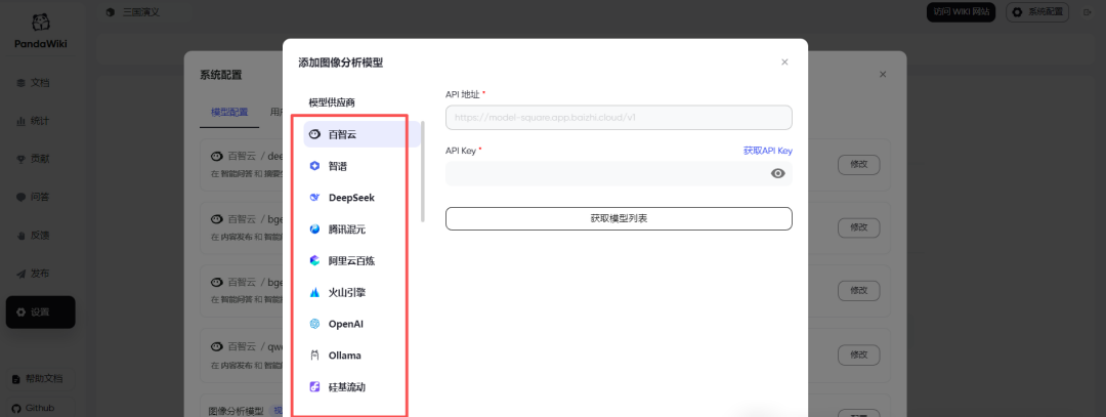
Task: Click 修改 on the 在内容发布 bge row
Action: click(858, 227)
